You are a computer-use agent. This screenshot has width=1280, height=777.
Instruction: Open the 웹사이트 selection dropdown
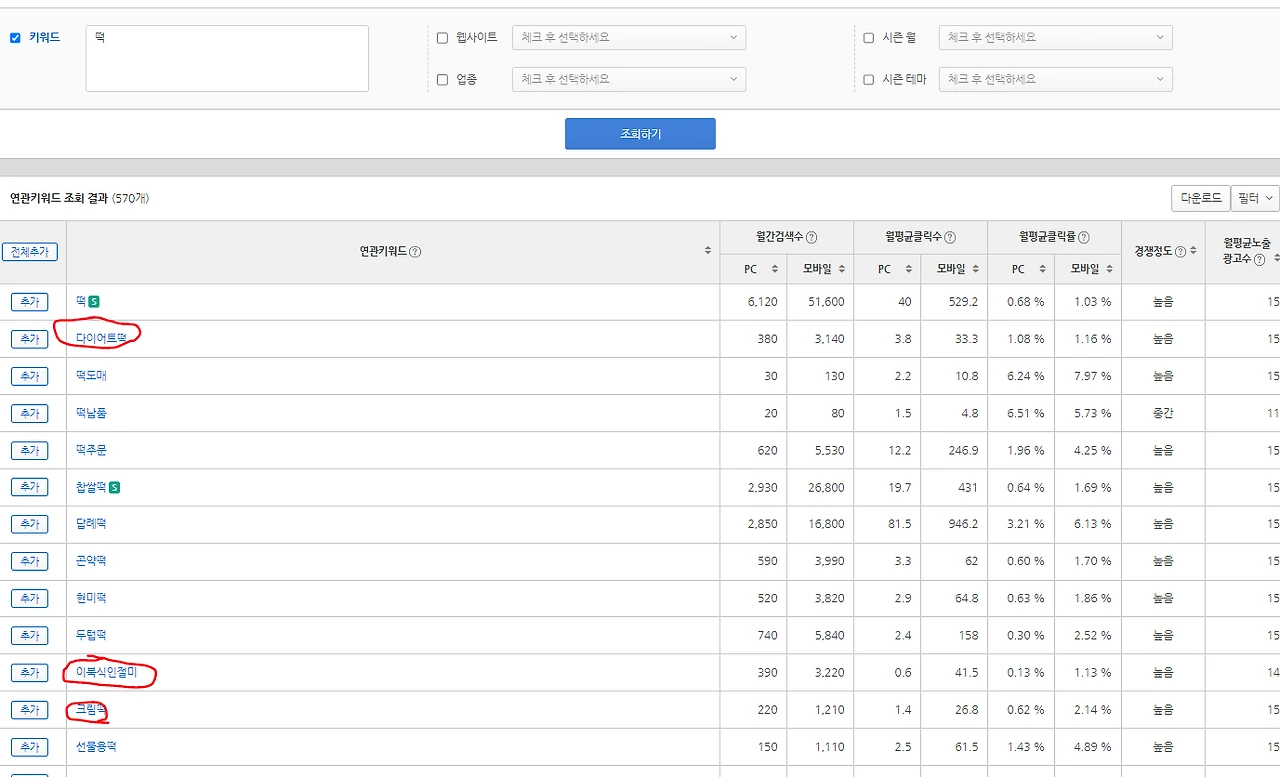(x=629, y=38)
